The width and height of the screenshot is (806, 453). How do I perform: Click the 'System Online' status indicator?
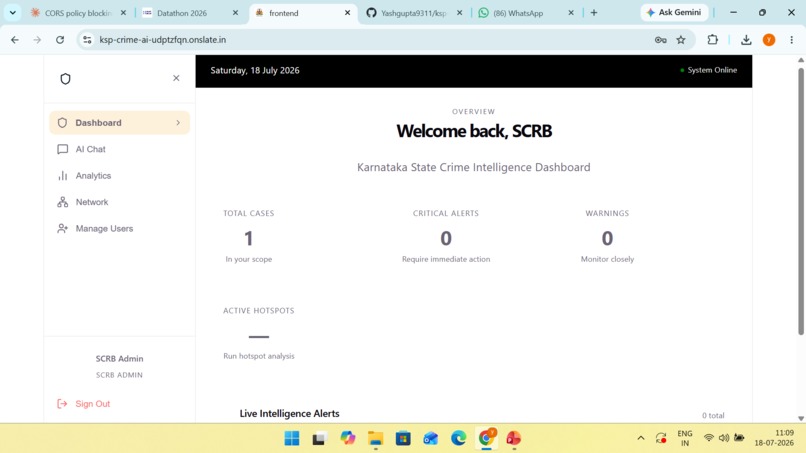pyautogui.click(x=708, y=70)
